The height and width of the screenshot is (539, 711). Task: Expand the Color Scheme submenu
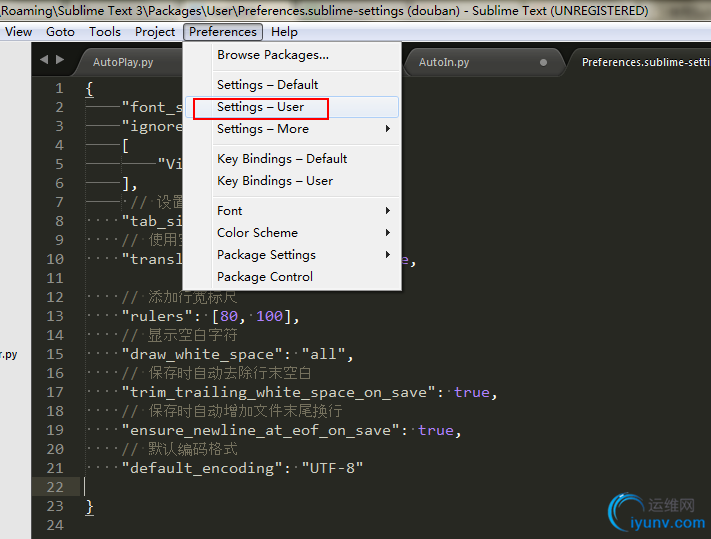coord(292,233)
